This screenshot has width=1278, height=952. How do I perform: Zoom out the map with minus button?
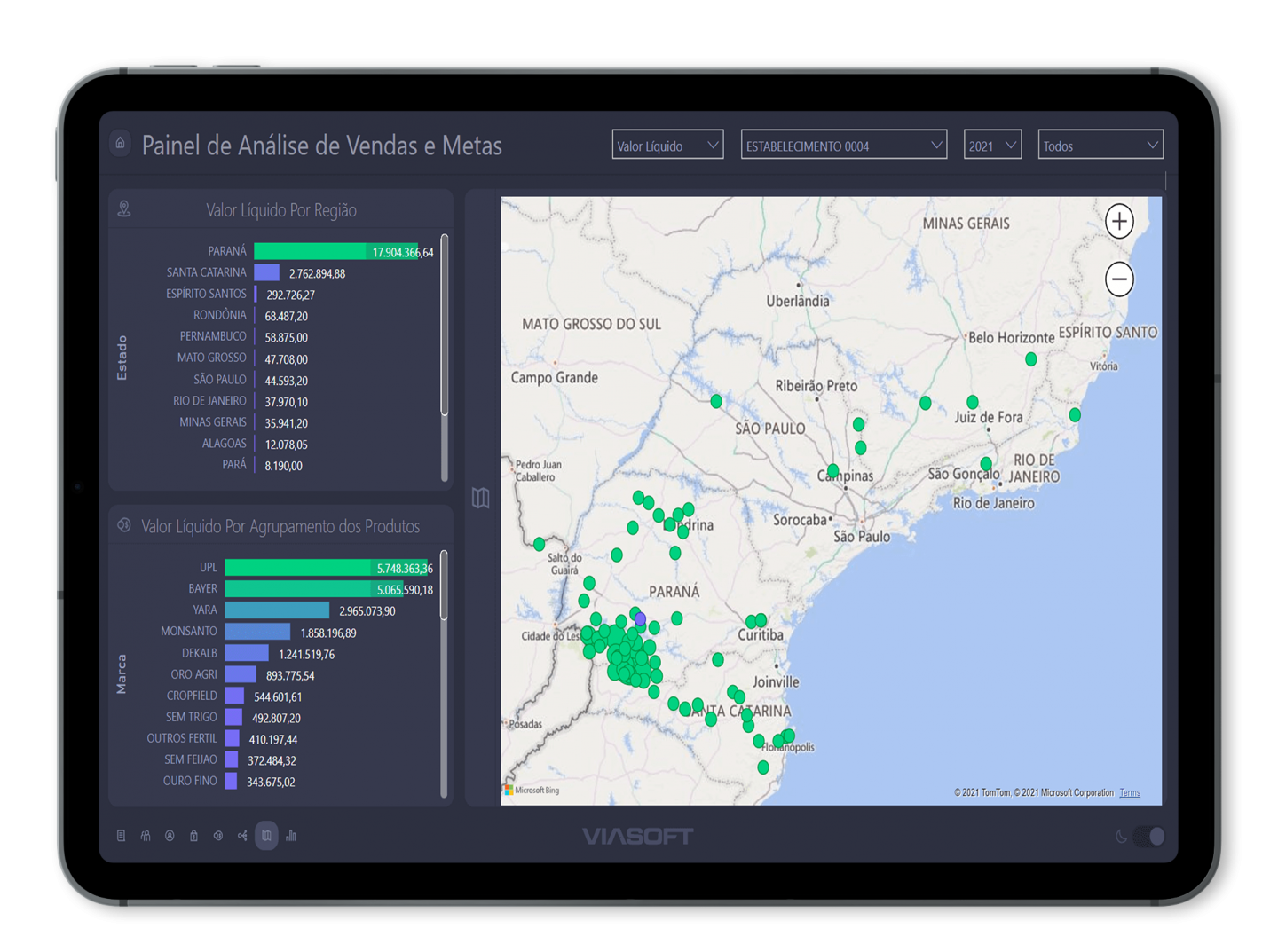[x=1119, y=279]
